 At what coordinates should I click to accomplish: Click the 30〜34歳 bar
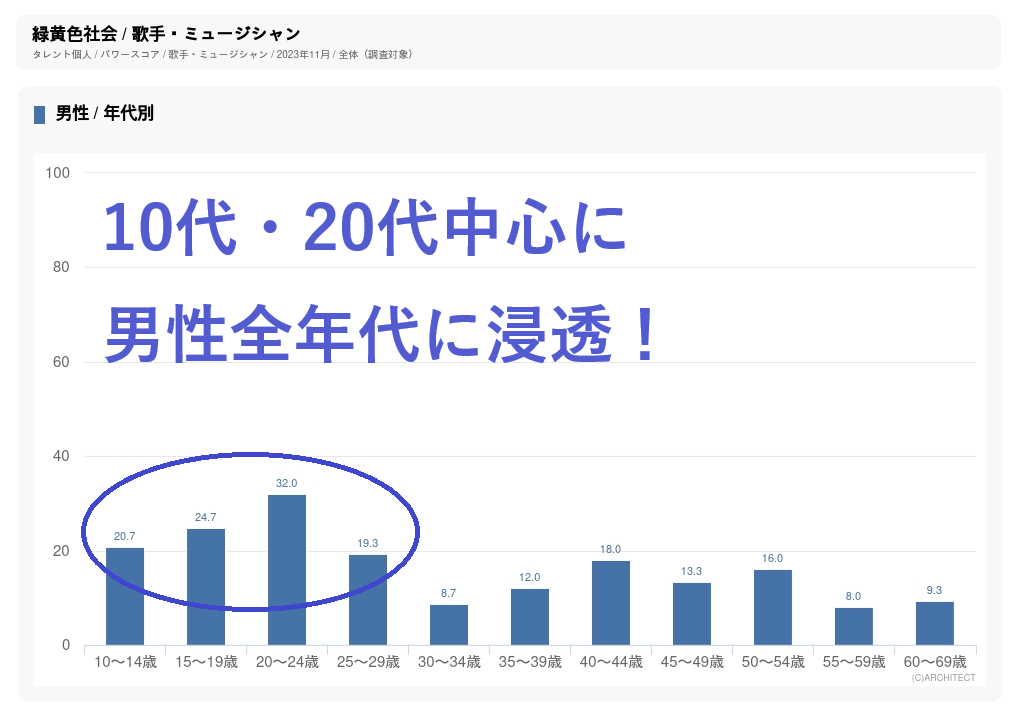[x=449, y=625]
